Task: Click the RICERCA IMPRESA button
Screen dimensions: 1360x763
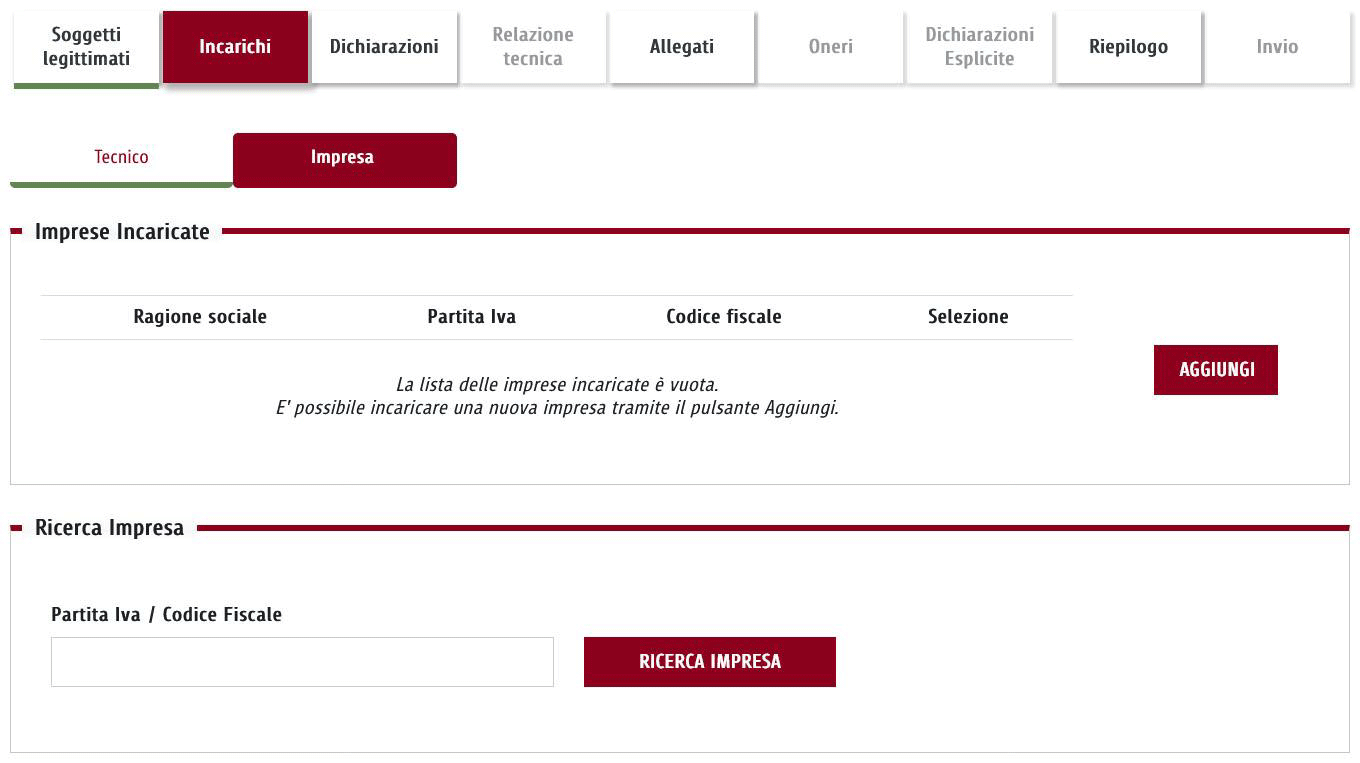Action: pyautogui.click(x=709, y=662)
